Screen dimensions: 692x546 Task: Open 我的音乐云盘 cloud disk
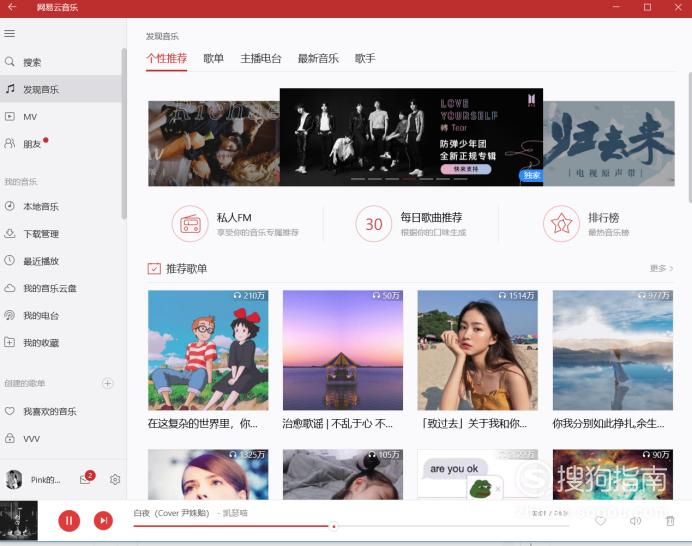tap(60, 288)
